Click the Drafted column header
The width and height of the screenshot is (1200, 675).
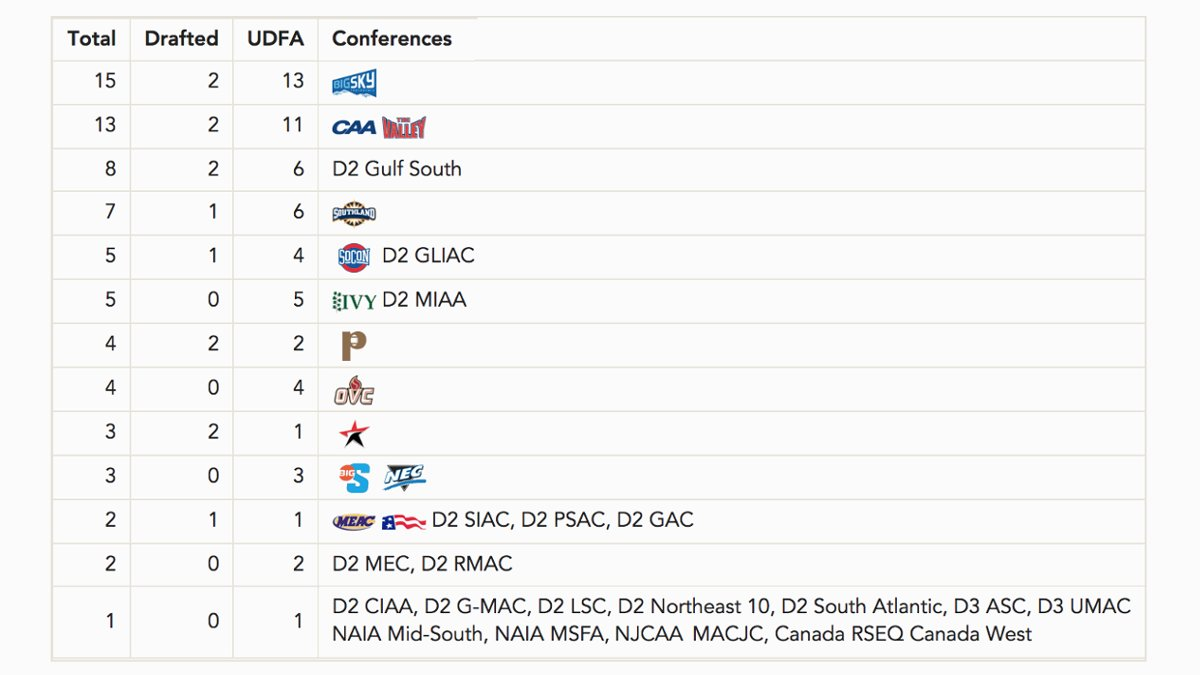coord(181,39)
